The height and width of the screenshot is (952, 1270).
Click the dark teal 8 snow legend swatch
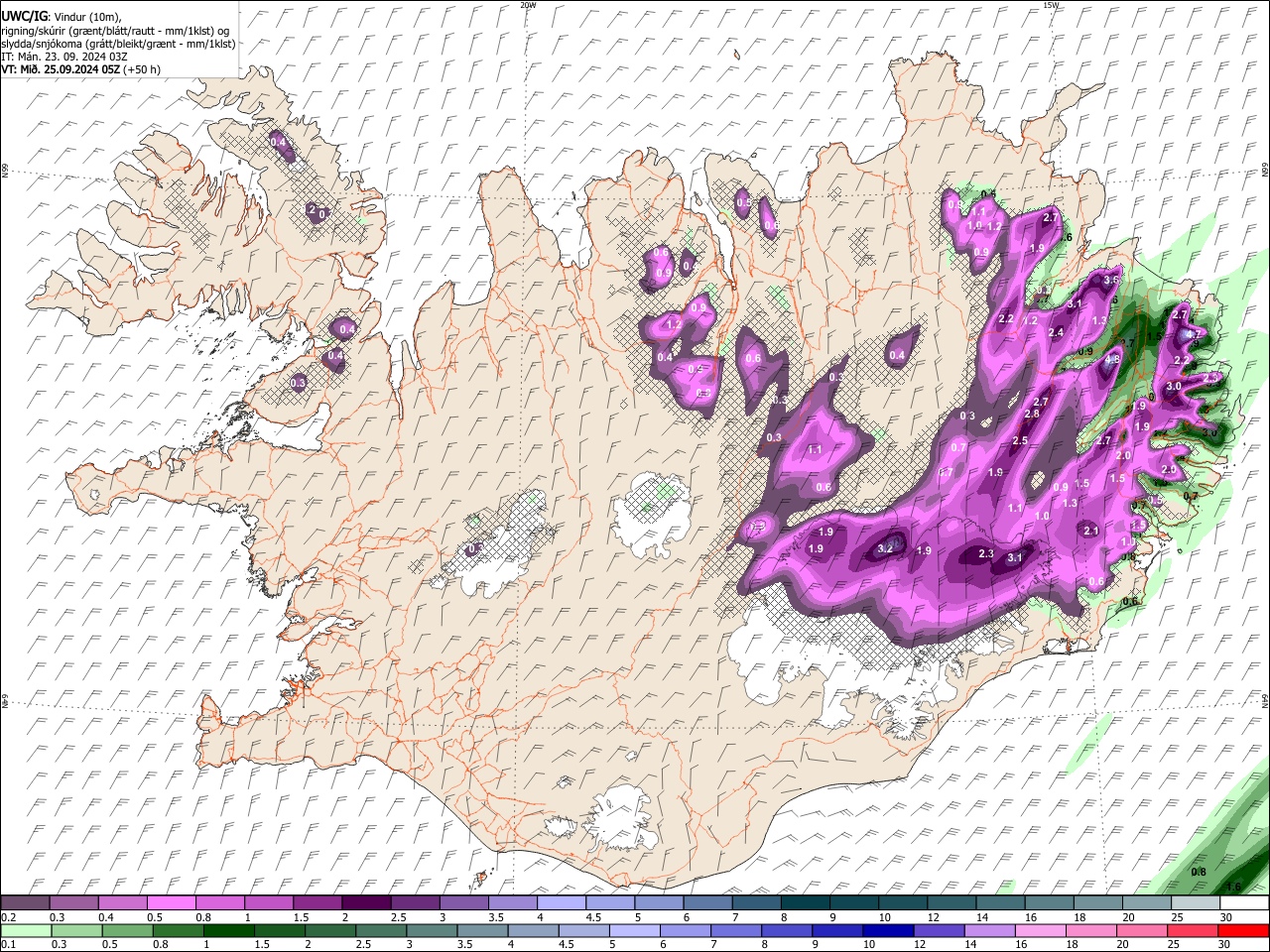pyautogui.click(x=806, y=903)
